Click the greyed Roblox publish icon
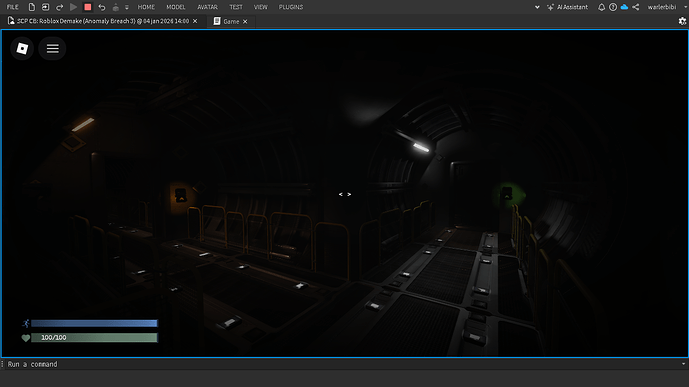Image resolution: width=689 pixels, height=387 pixels. (x=116, y=7)
